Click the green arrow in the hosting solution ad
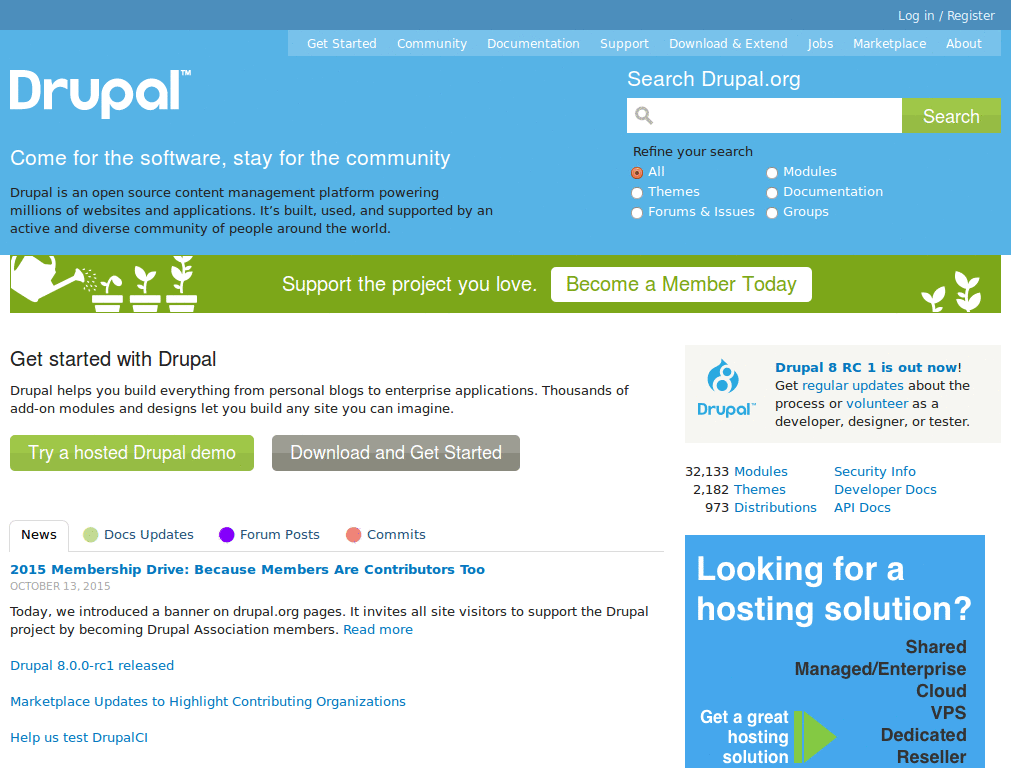1024x768 pixels. point(815,735)
